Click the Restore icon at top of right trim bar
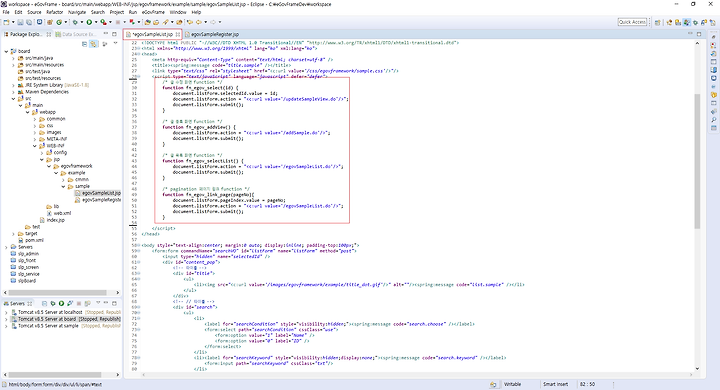The width and height of the screenshot is (720, 390). 714,37
